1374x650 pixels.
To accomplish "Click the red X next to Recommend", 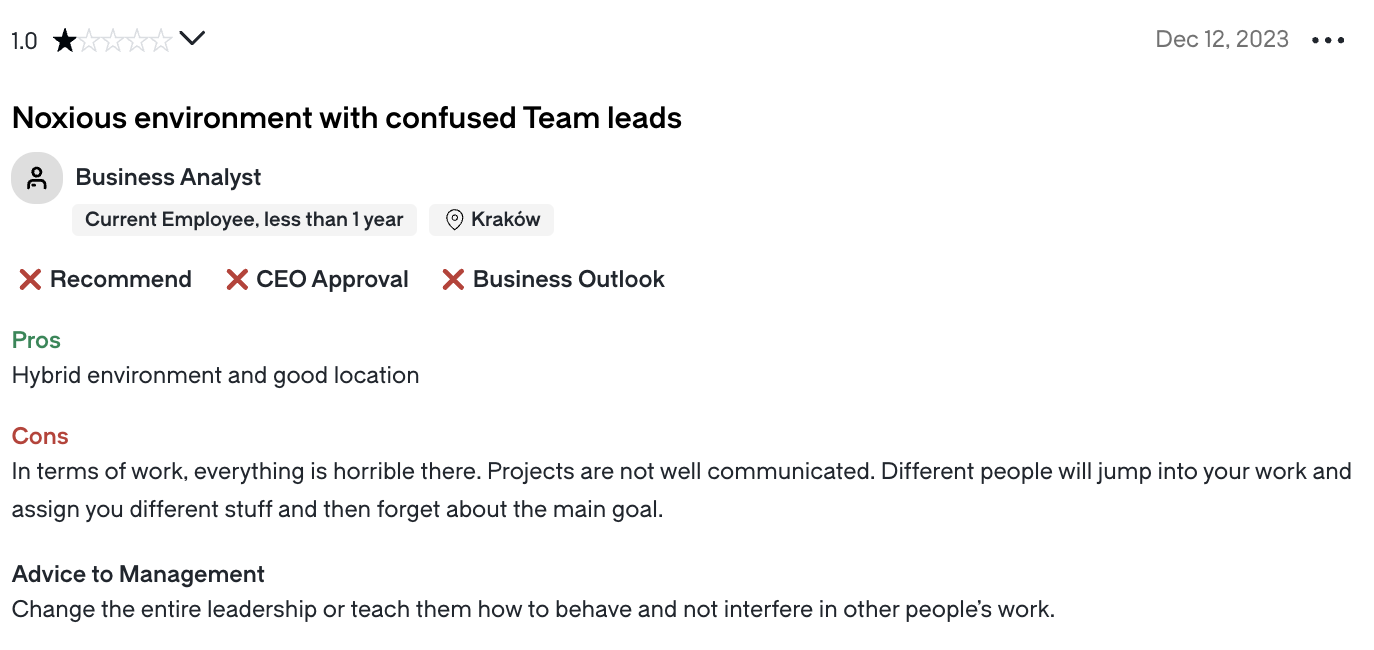I will coord(30,280).
